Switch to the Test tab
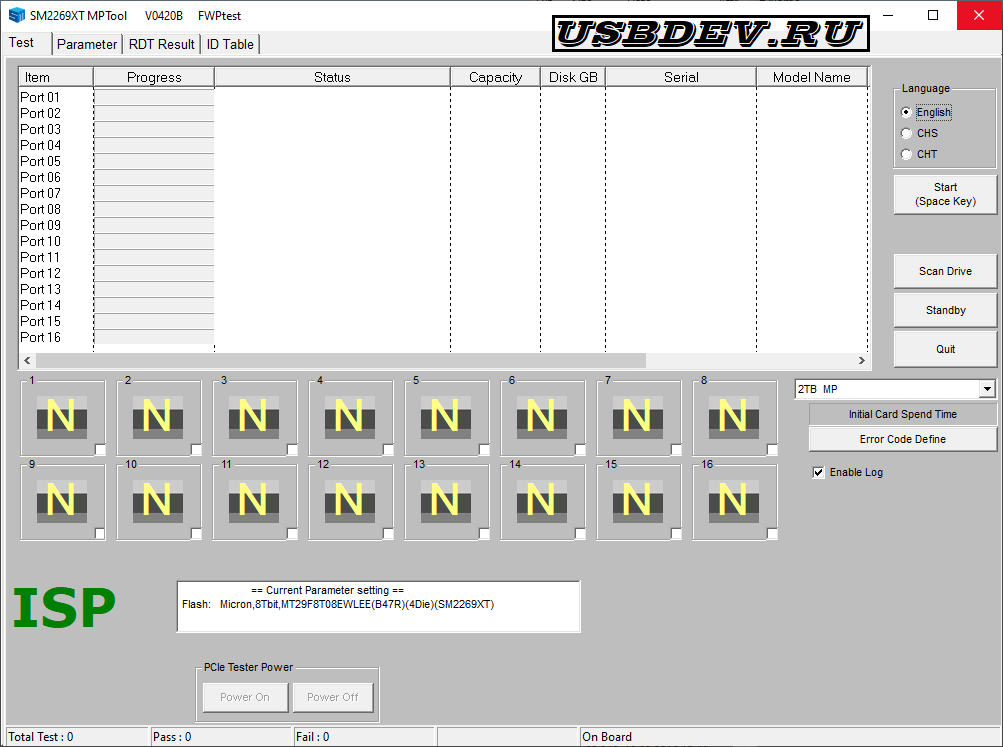This screenshot has width=1003, height=747. tap(21, 43)
